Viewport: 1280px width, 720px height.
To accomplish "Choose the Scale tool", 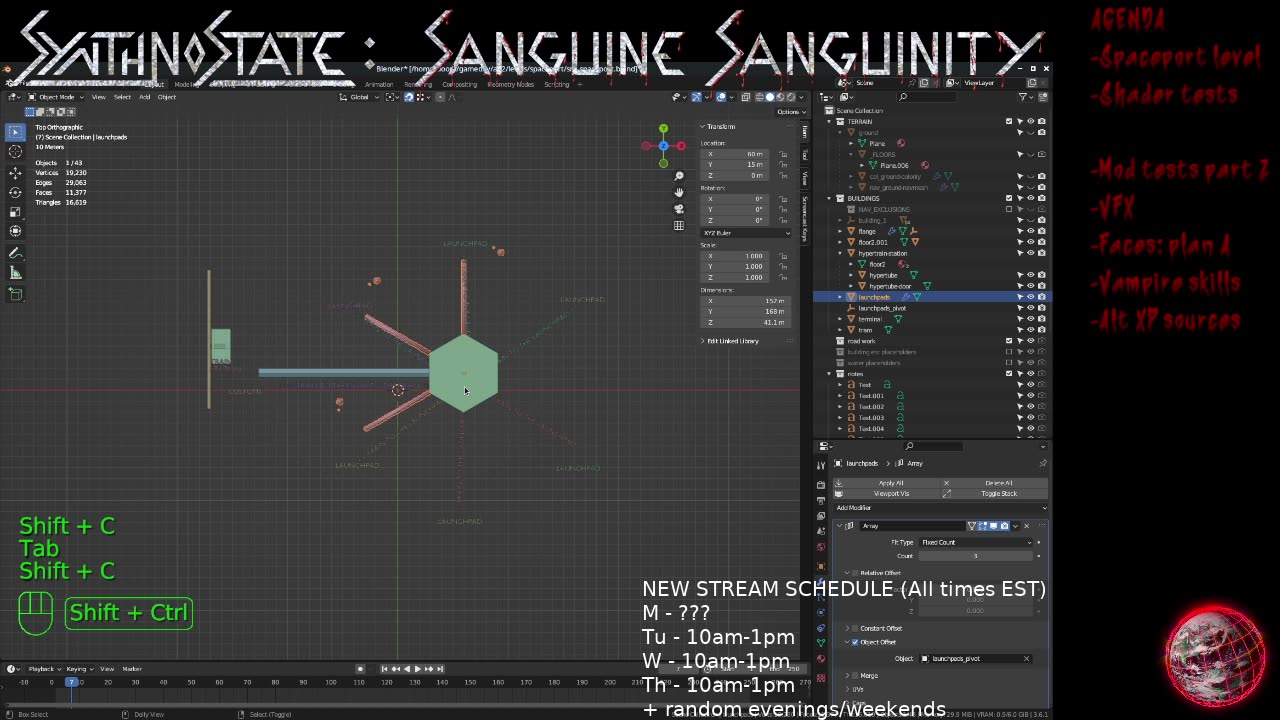I will [15, 211].
